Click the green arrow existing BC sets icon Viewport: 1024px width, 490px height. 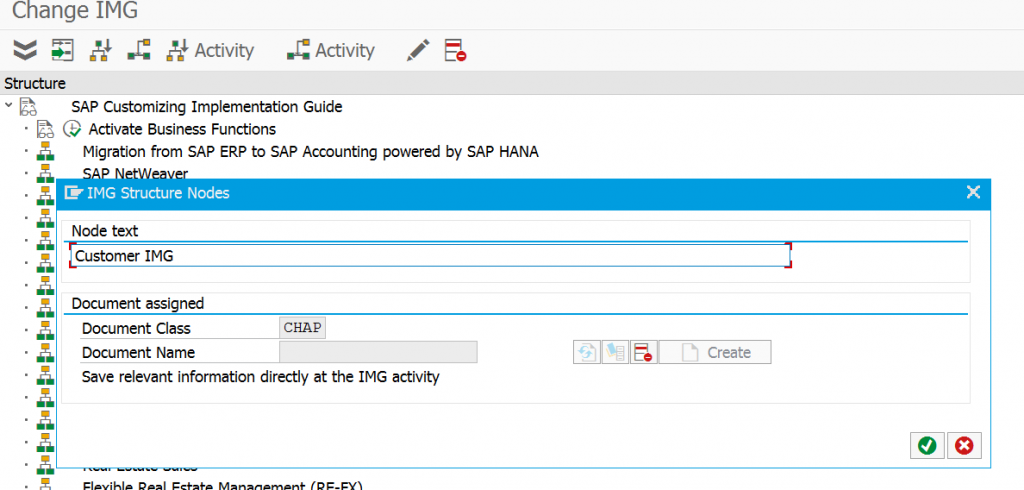tap(63, 50)
